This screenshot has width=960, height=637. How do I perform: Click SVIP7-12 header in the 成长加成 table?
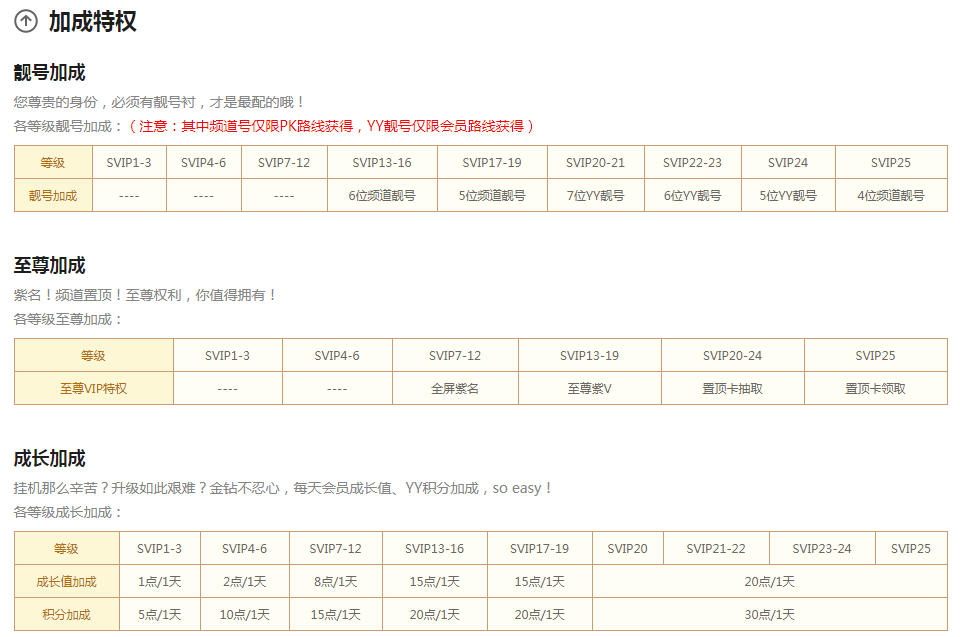tap(336, 548)
